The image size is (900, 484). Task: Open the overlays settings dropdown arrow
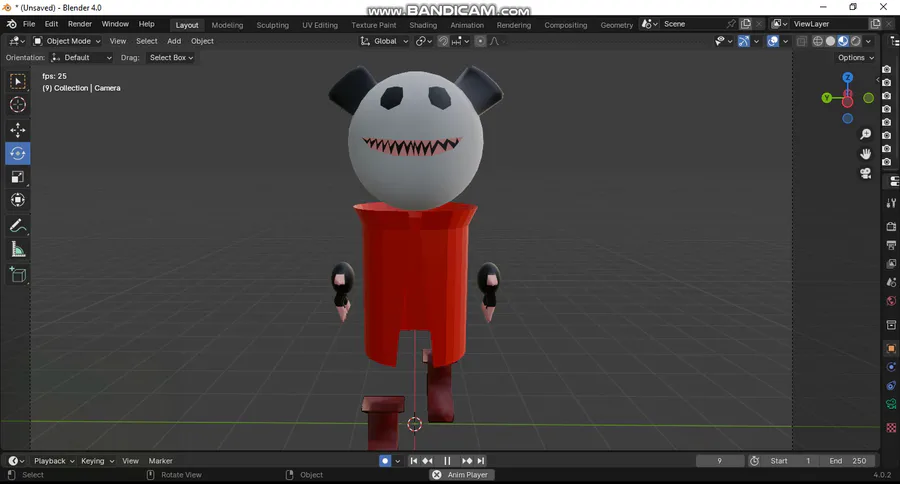pyautogui.click(x=785, y=41)
